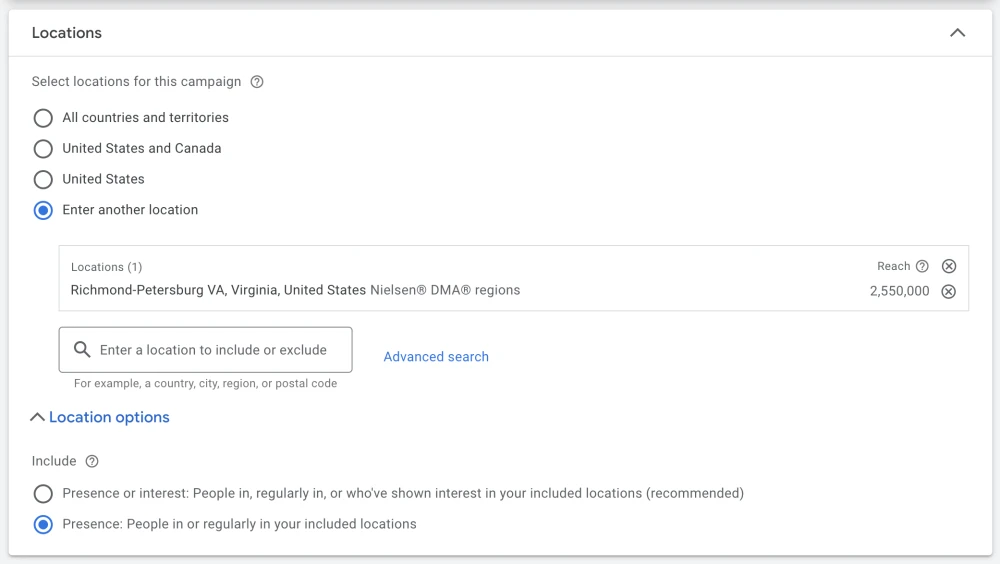Focus the location include or exclude field

point(205,350)
